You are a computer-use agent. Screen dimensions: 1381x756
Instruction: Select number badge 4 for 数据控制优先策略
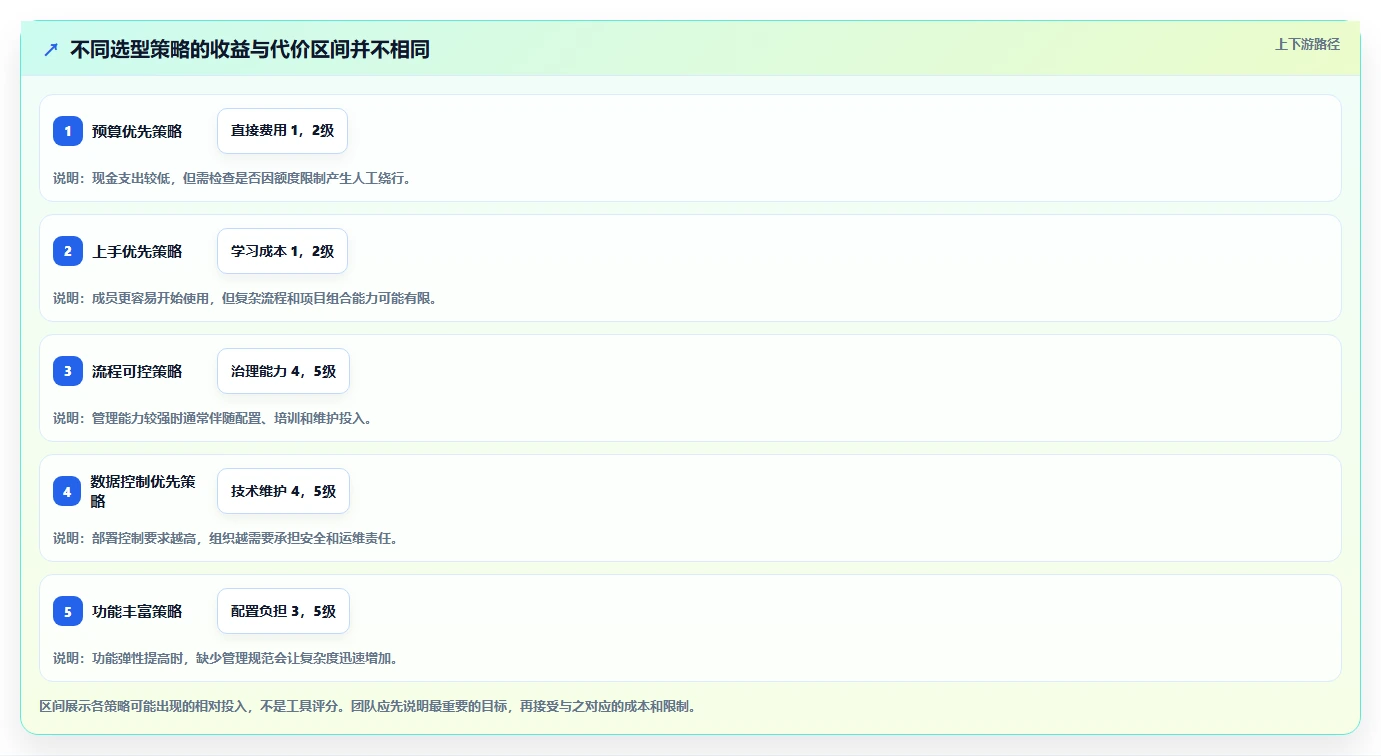click(68, 491)
